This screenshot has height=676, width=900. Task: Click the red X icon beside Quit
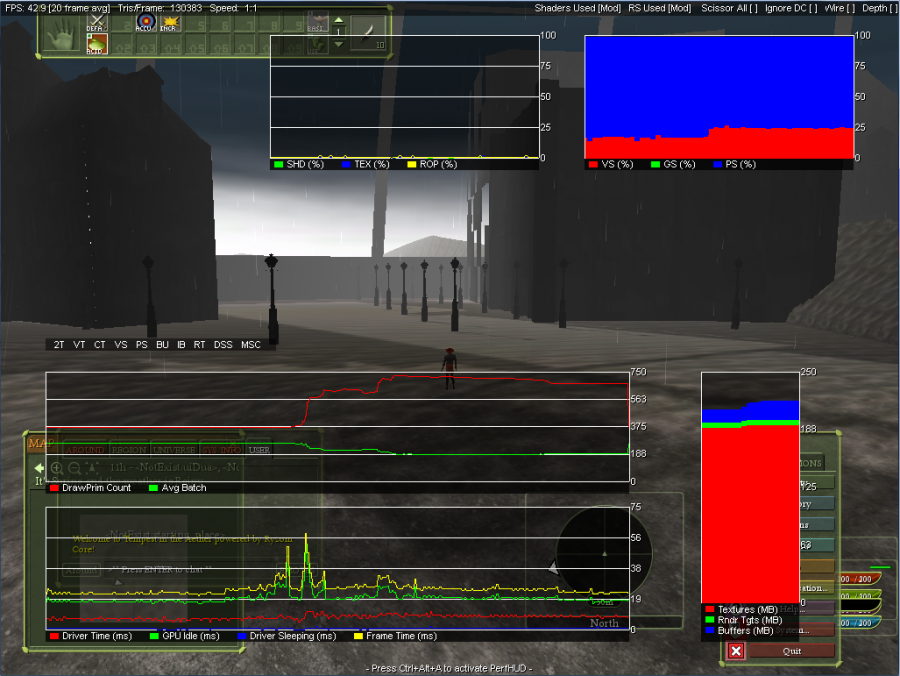coord(736,651)
